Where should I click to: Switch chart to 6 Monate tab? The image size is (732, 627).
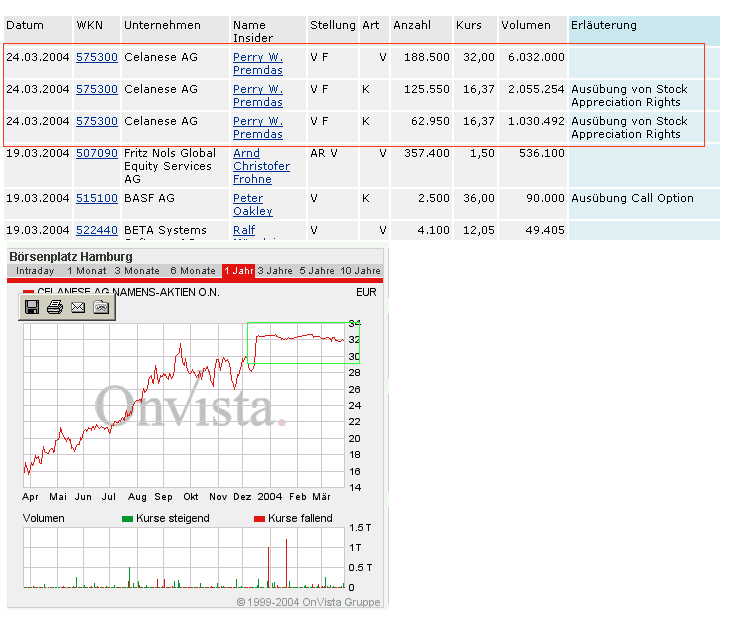click(193, 271)
